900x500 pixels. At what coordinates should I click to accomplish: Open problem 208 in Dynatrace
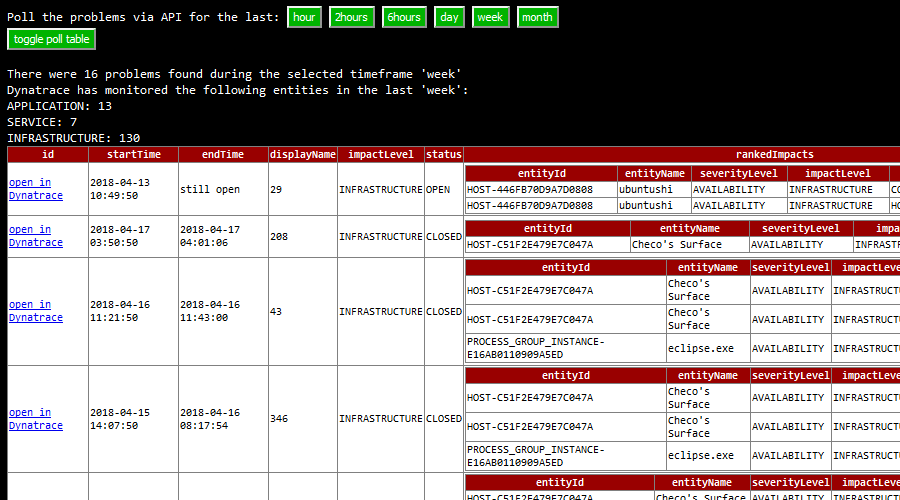tap(36, 236)
